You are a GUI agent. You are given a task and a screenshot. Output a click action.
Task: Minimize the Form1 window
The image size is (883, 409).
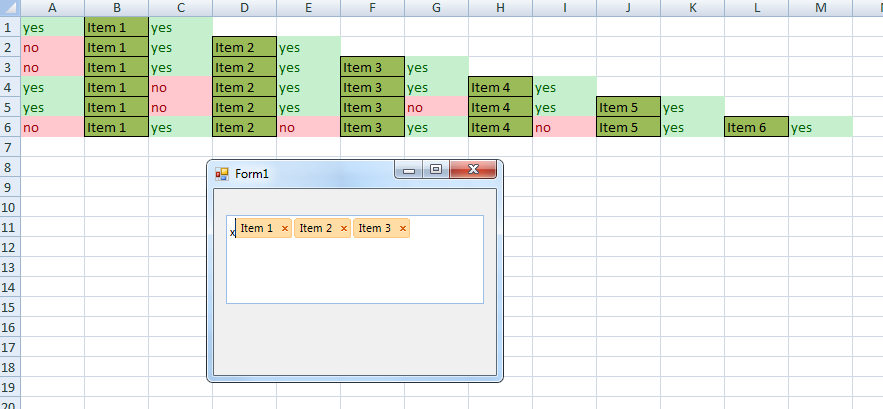(408, 170)
